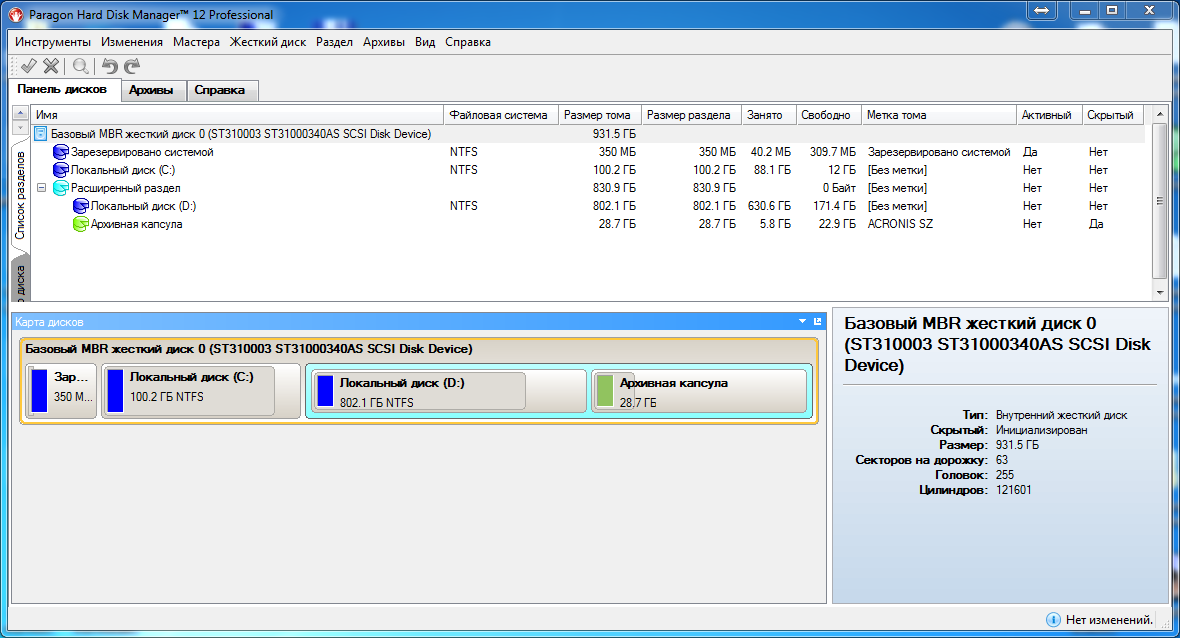This screenshot has height=638, width=1180.
Task: Switch to the Справка tab
Action: coord(220,90)
